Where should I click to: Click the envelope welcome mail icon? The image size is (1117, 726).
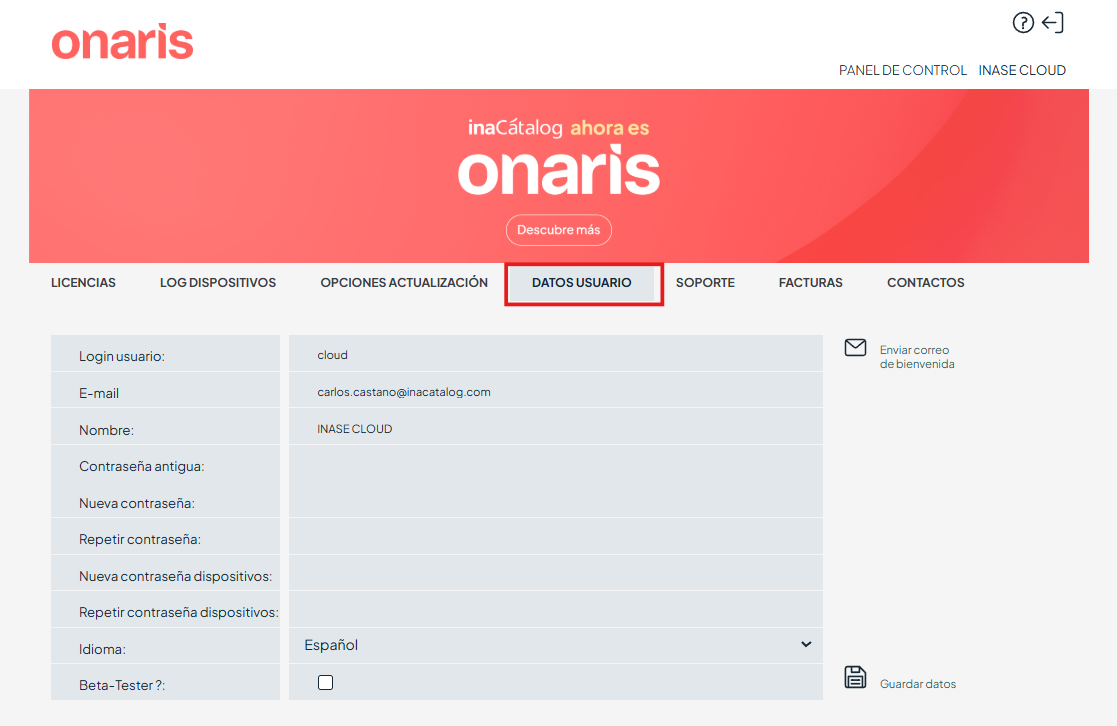coord(855,348)
